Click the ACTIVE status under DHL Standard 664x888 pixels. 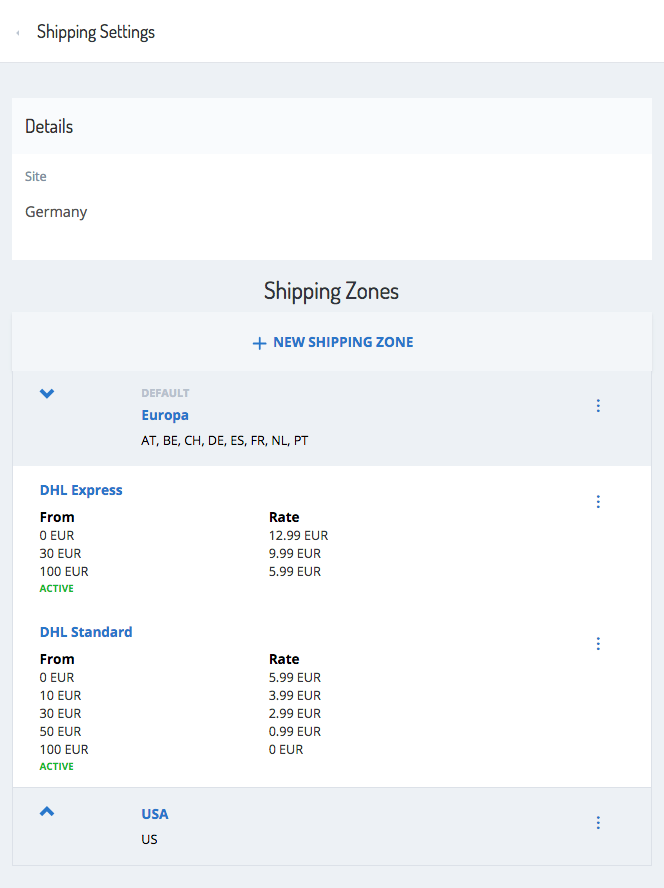pyautogui.click(x=57, y=766)
